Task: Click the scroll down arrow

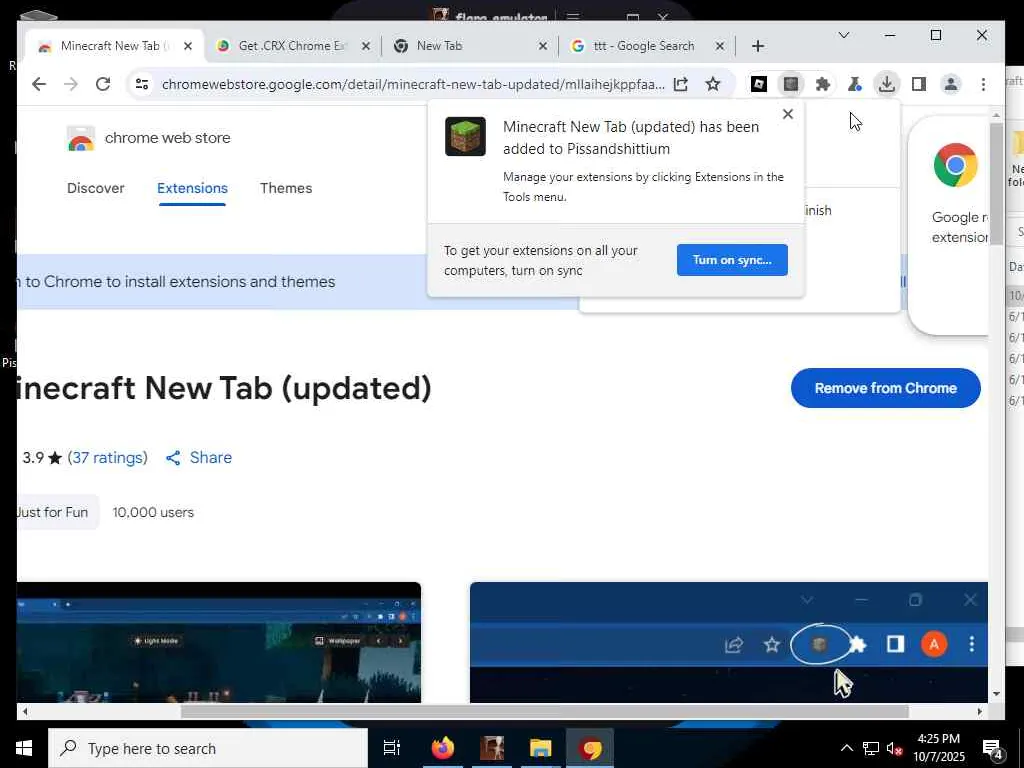Action: click(x=996, y=694)
